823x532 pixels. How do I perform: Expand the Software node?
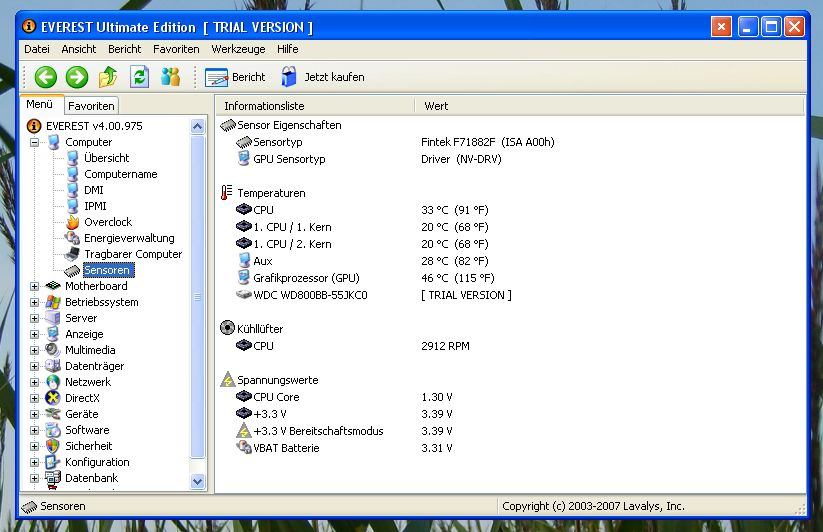click(35, 430)
